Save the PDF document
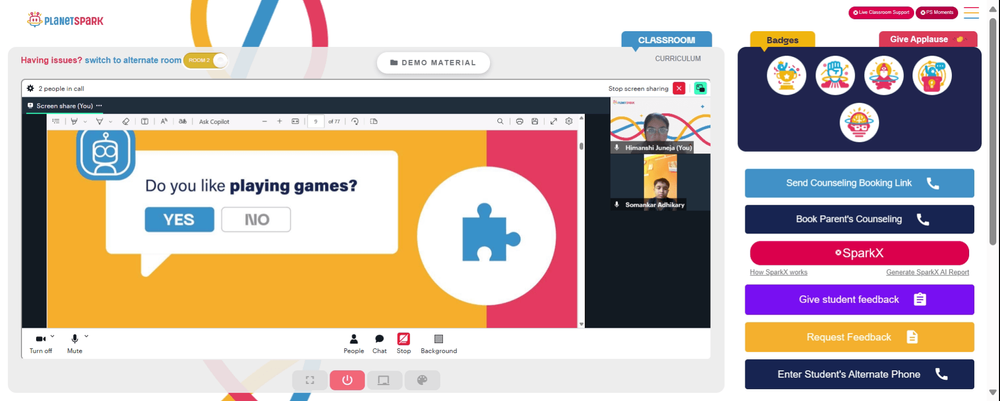 534,121
